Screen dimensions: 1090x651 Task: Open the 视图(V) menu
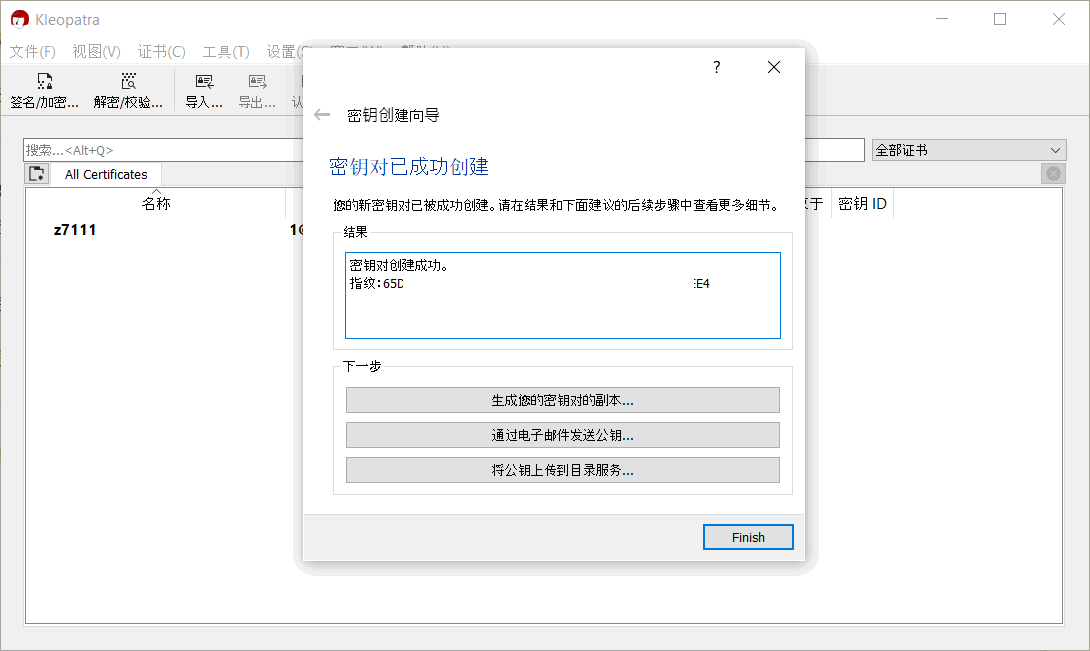pos(96,51)
